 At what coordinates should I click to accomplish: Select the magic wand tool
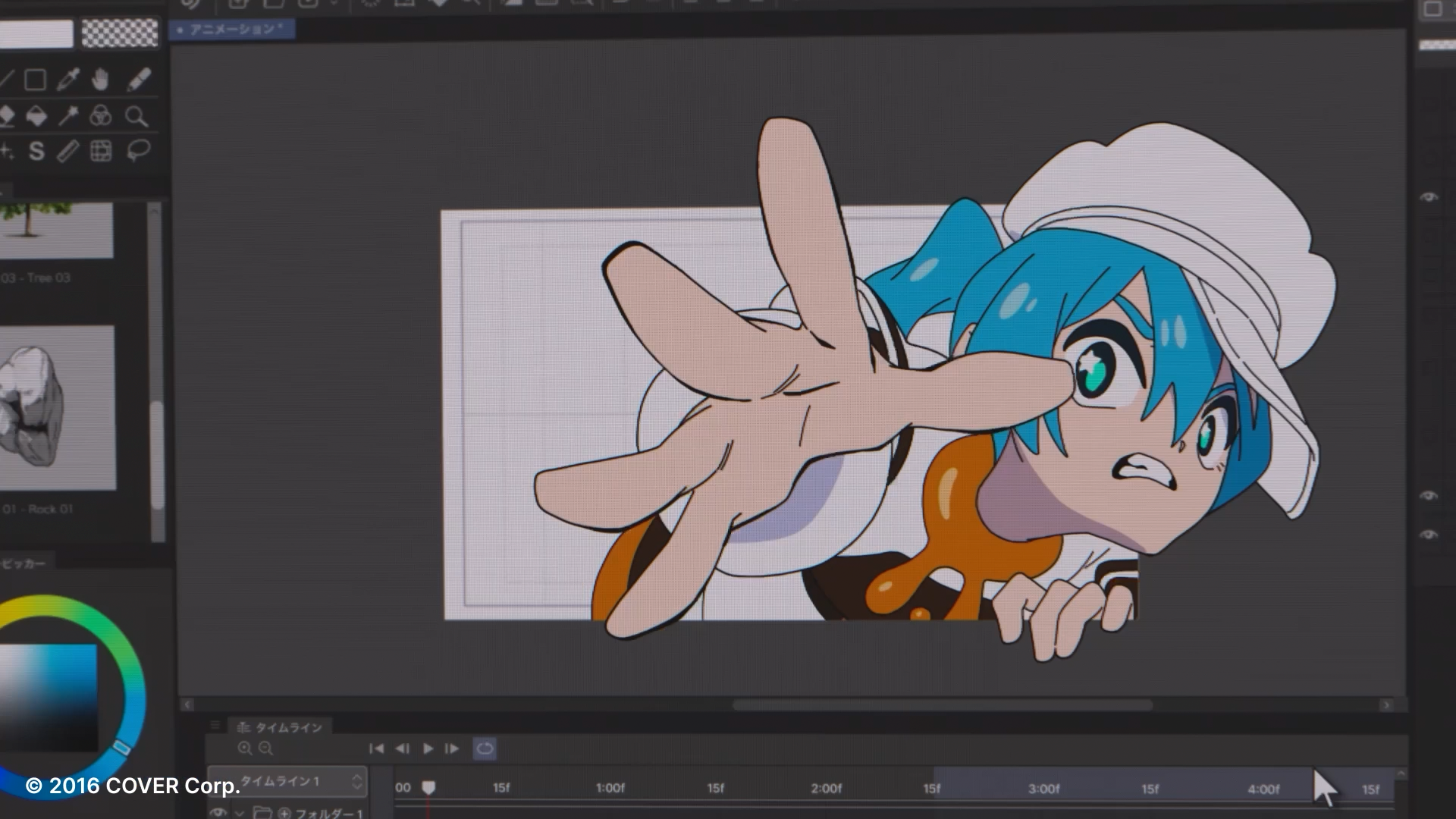68,116
